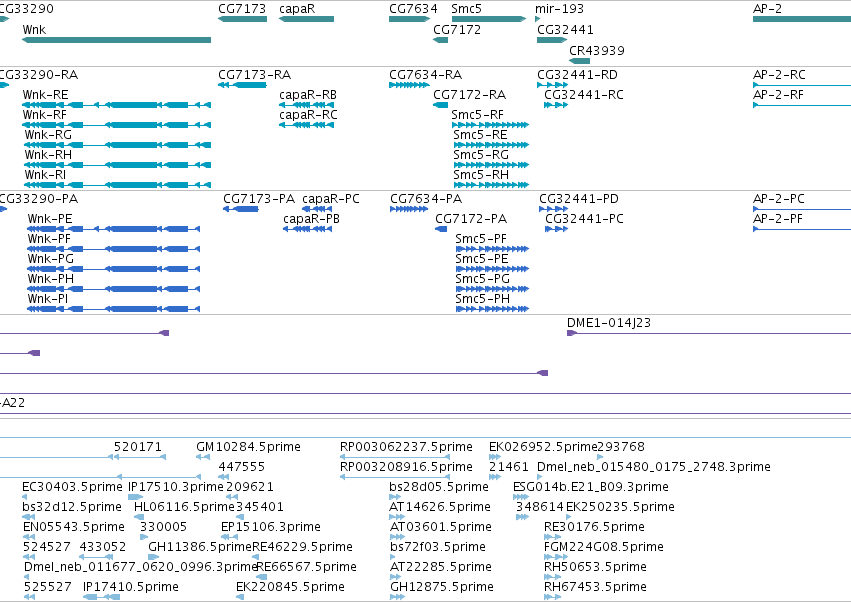851x602 pixels.
Task: Click transcript label Smc5-RH
Action: click(481, 175)
